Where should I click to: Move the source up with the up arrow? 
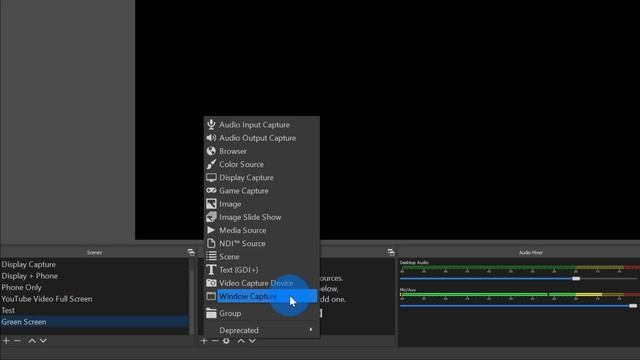(241, 340)
